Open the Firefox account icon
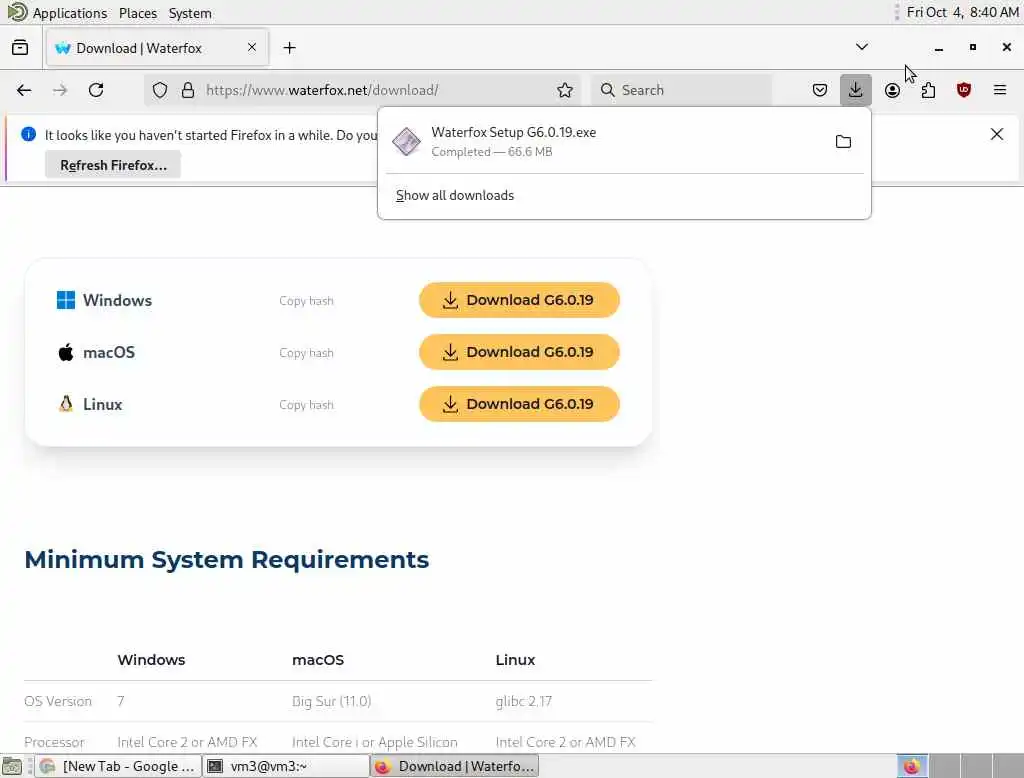The width and height of the screenshot is (1024, 778). pos(892,90)
